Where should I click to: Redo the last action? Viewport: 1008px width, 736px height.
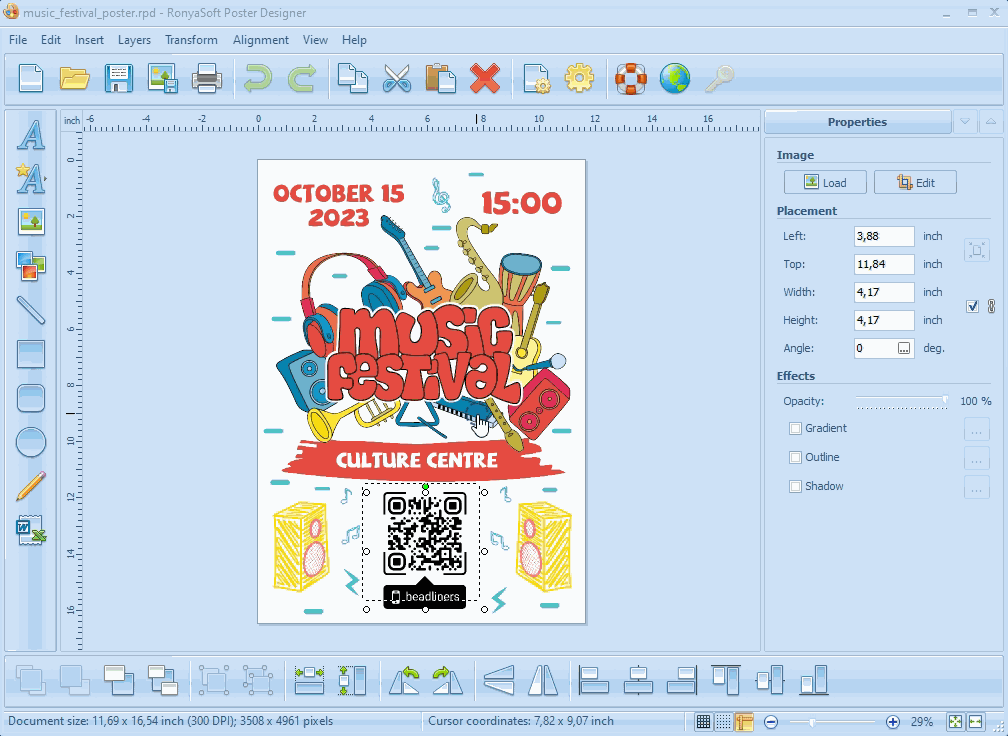click(302, 78)
